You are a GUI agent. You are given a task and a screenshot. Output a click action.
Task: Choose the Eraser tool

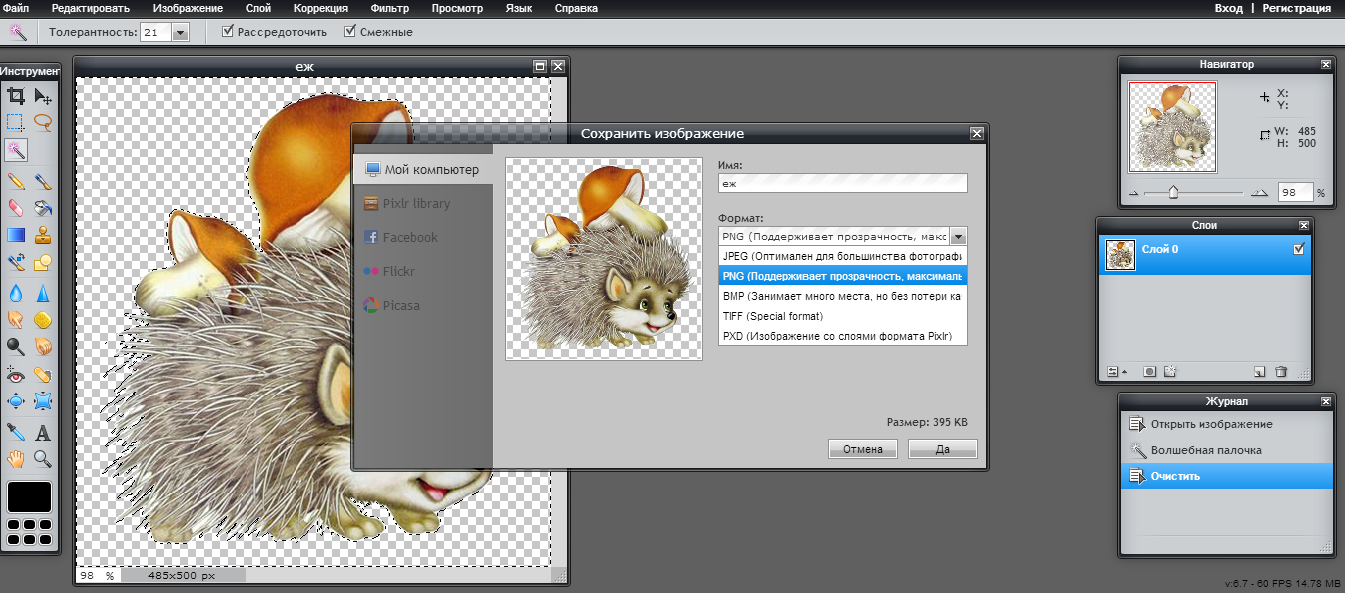click(x=16, y=208)
